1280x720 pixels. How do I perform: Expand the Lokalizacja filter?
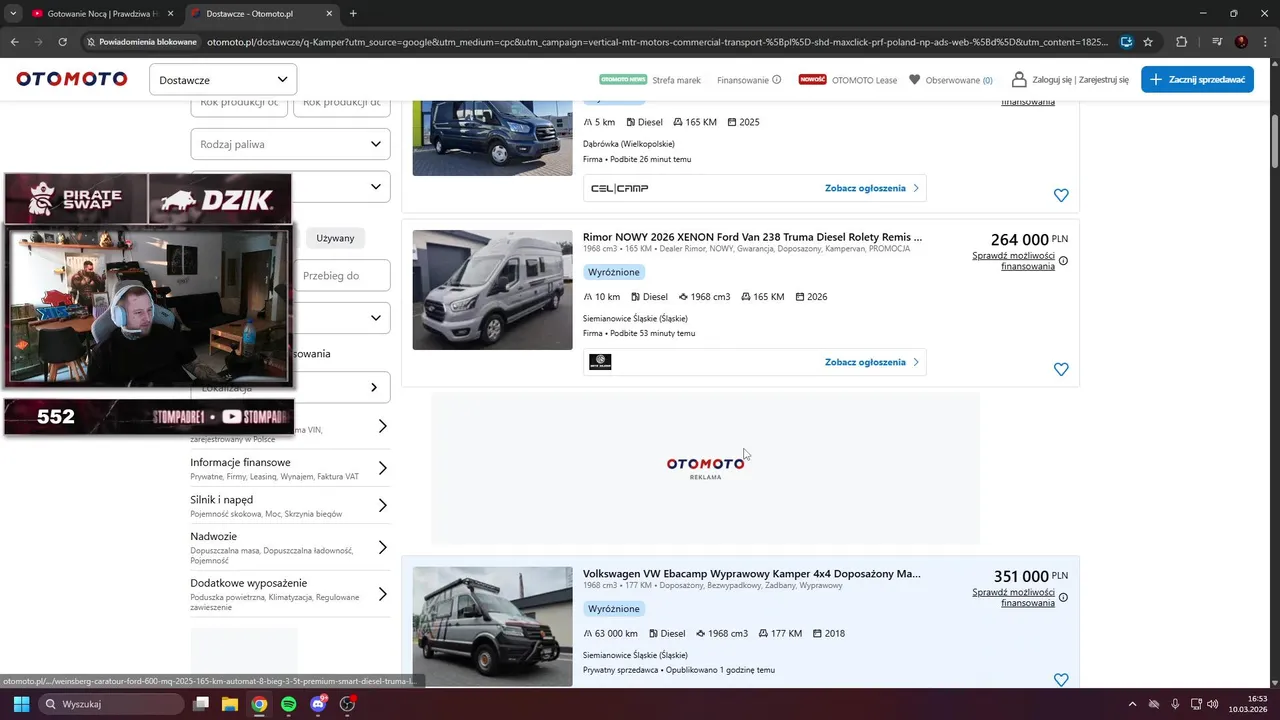[290, 387]
